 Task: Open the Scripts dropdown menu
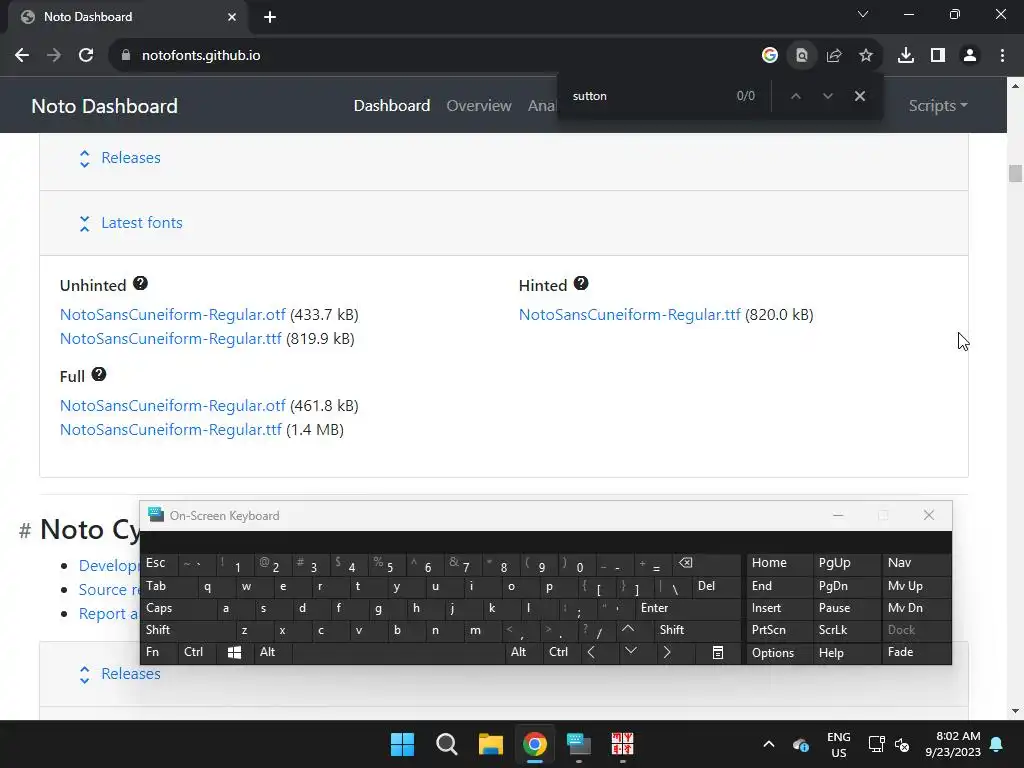click(x=938, y=105)
